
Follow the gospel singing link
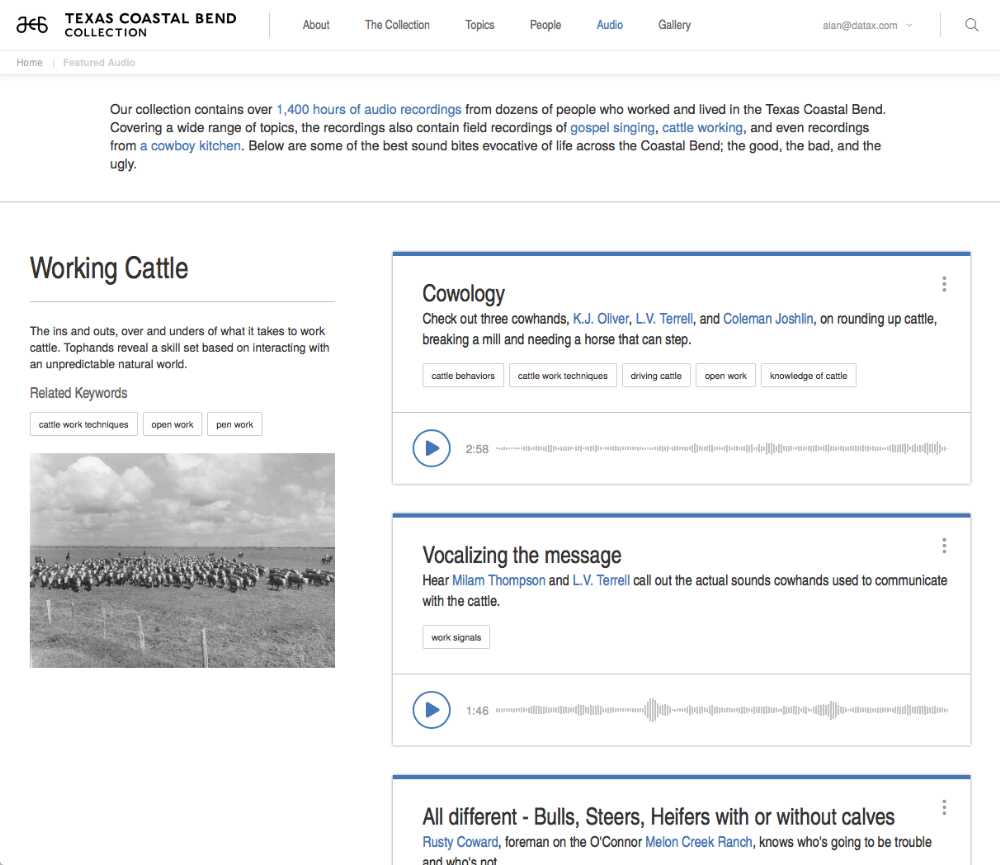612,128
